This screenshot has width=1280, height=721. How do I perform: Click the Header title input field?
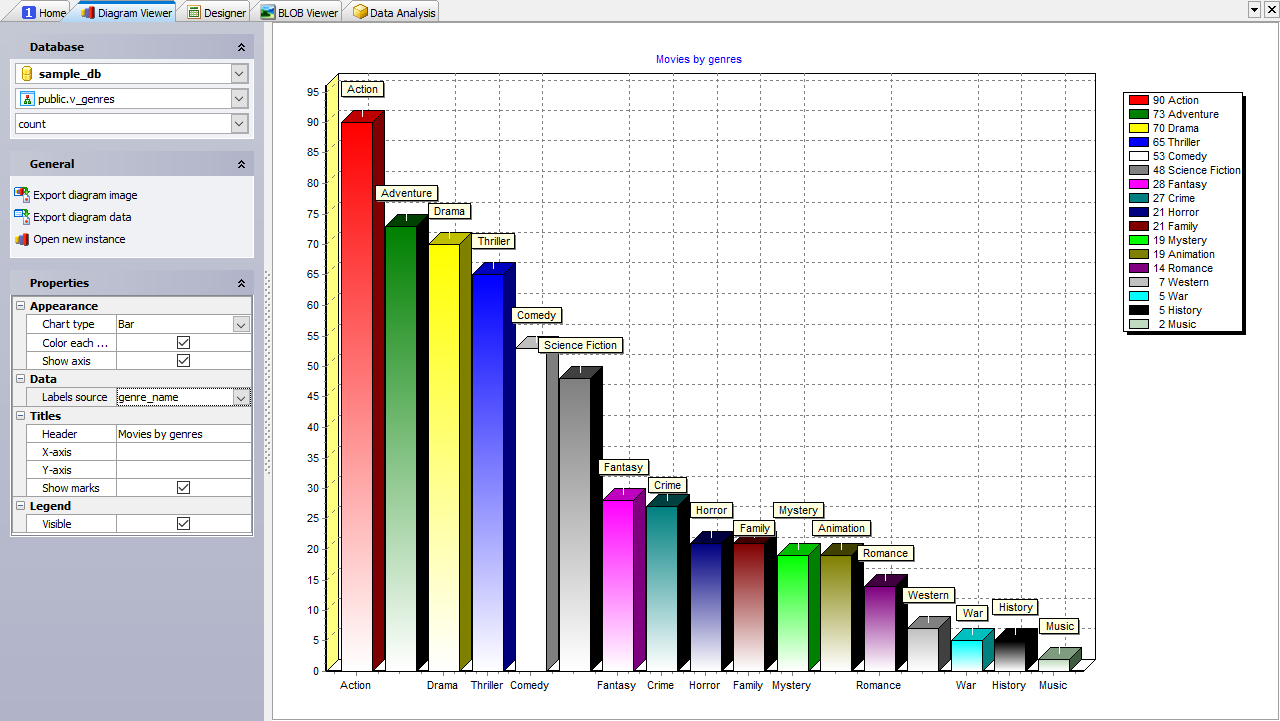tap(183, 434)
